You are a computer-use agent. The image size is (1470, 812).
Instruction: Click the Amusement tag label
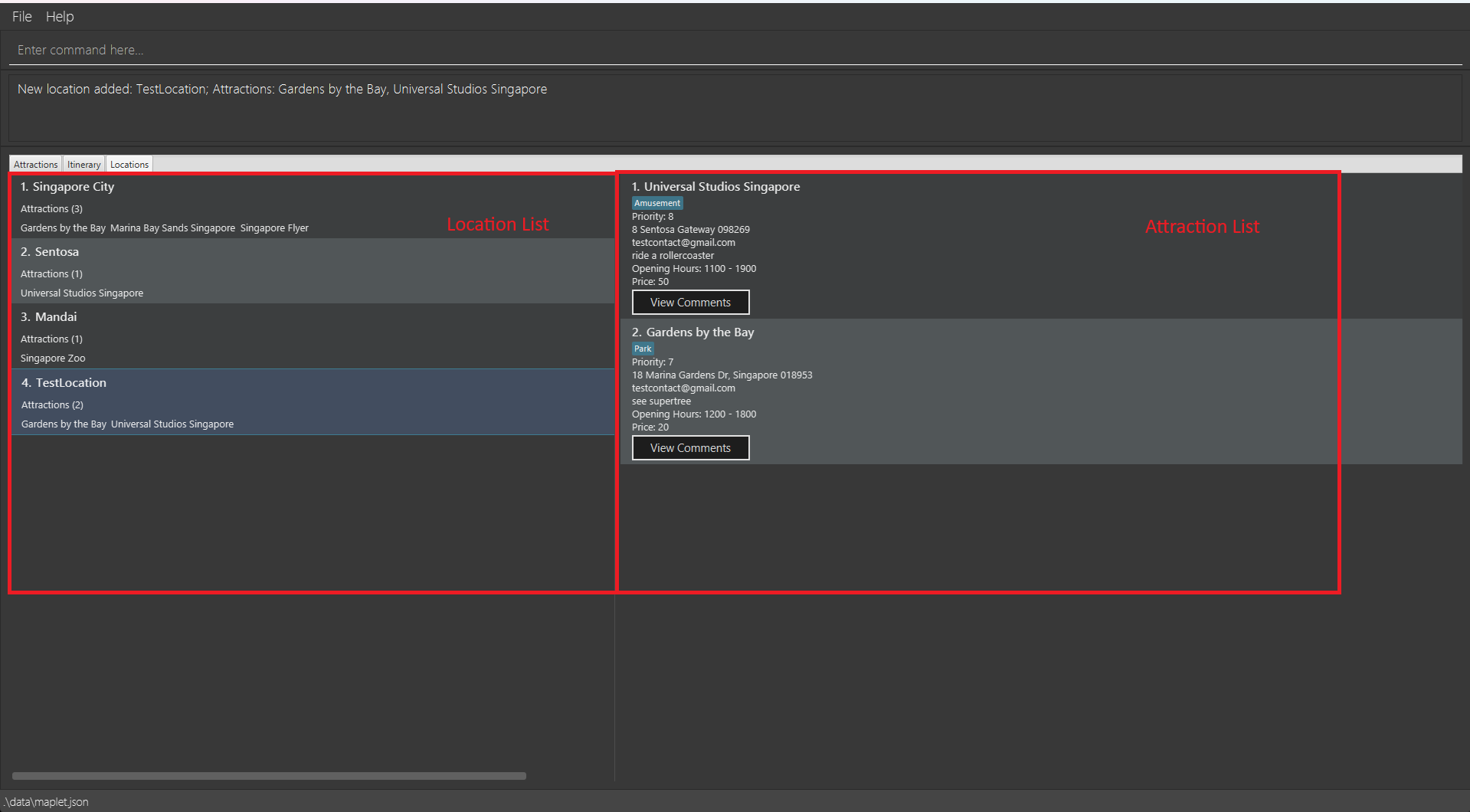[657, 203]
